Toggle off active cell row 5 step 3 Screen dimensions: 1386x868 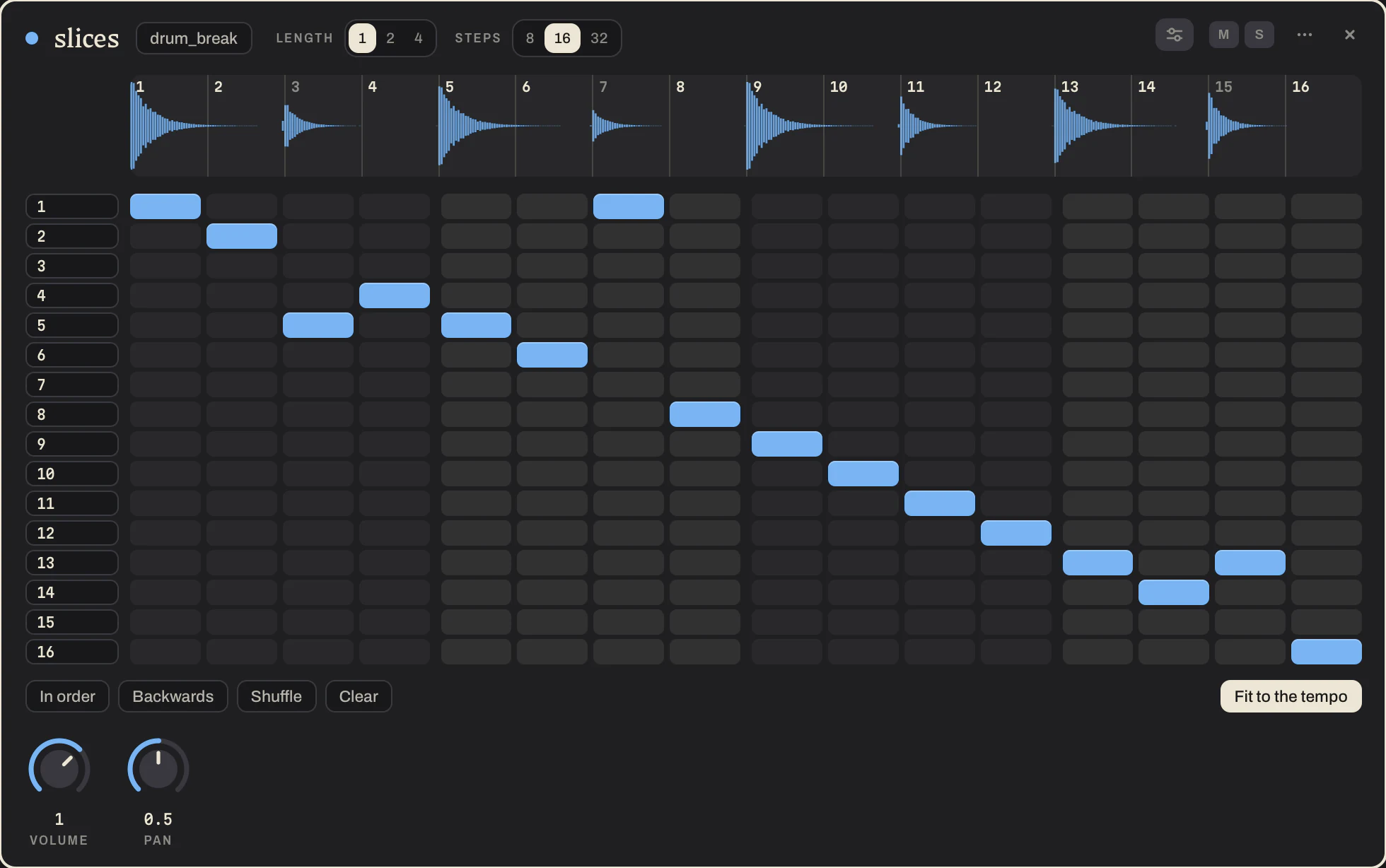click(318, 325)
